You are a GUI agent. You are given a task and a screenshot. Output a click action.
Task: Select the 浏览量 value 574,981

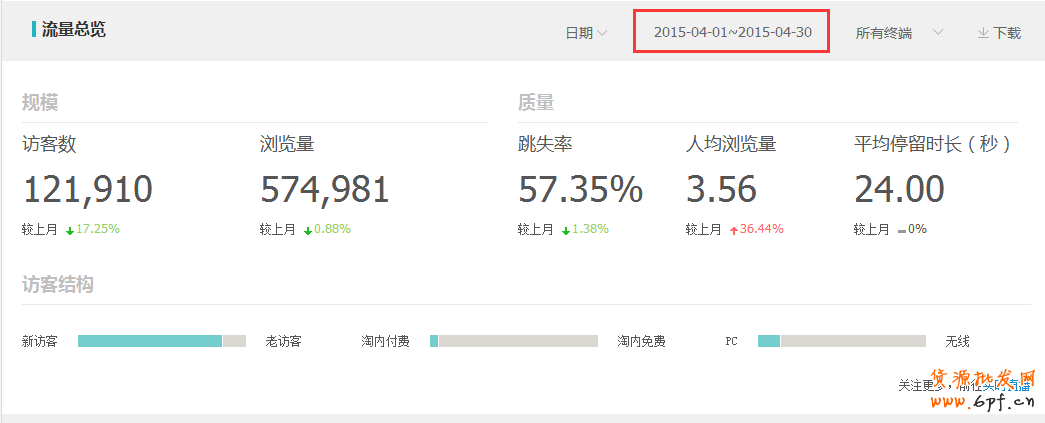click(x=325, y=189)
